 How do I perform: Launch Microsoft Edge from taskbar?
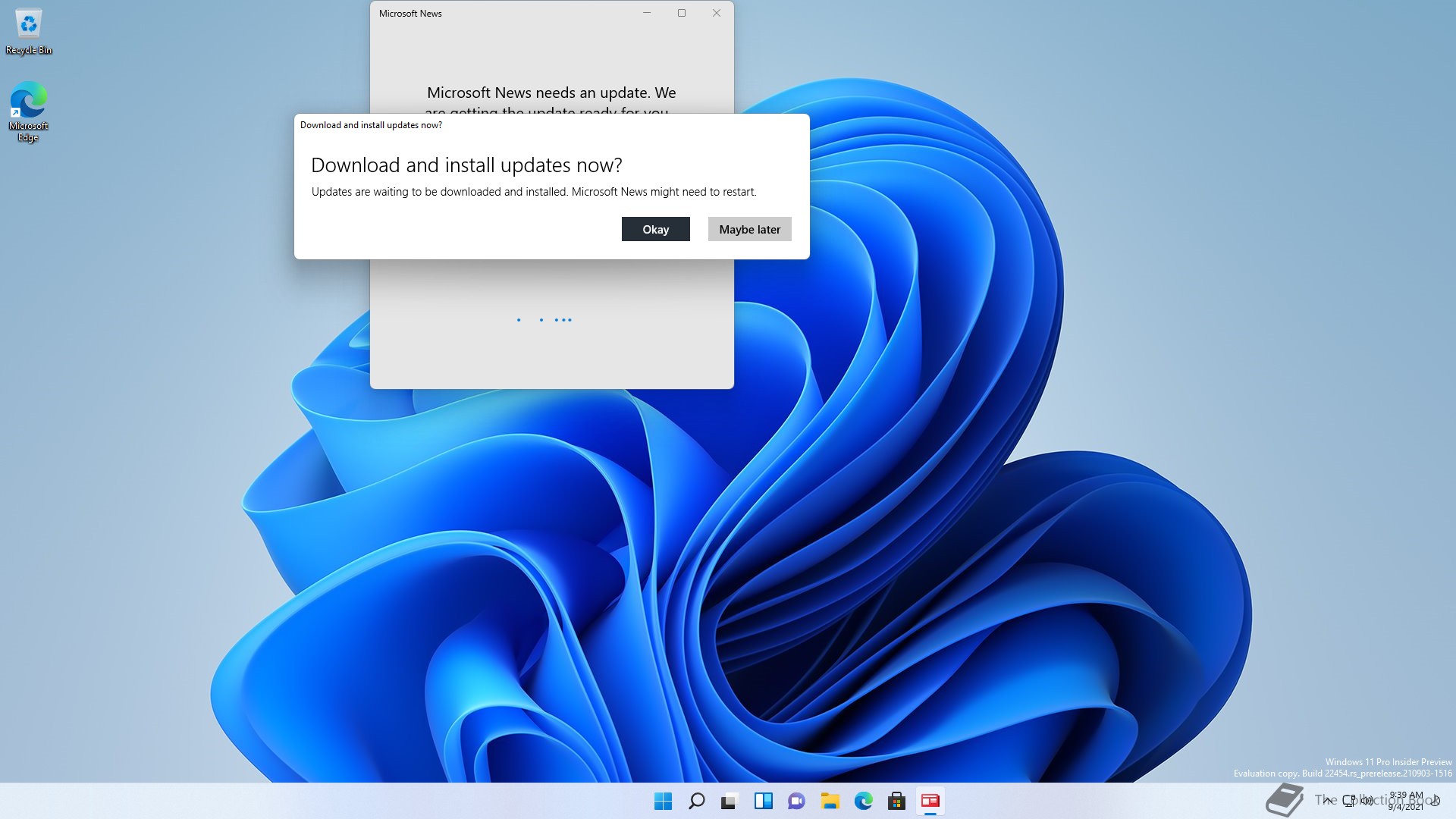(x=863, y=801)
